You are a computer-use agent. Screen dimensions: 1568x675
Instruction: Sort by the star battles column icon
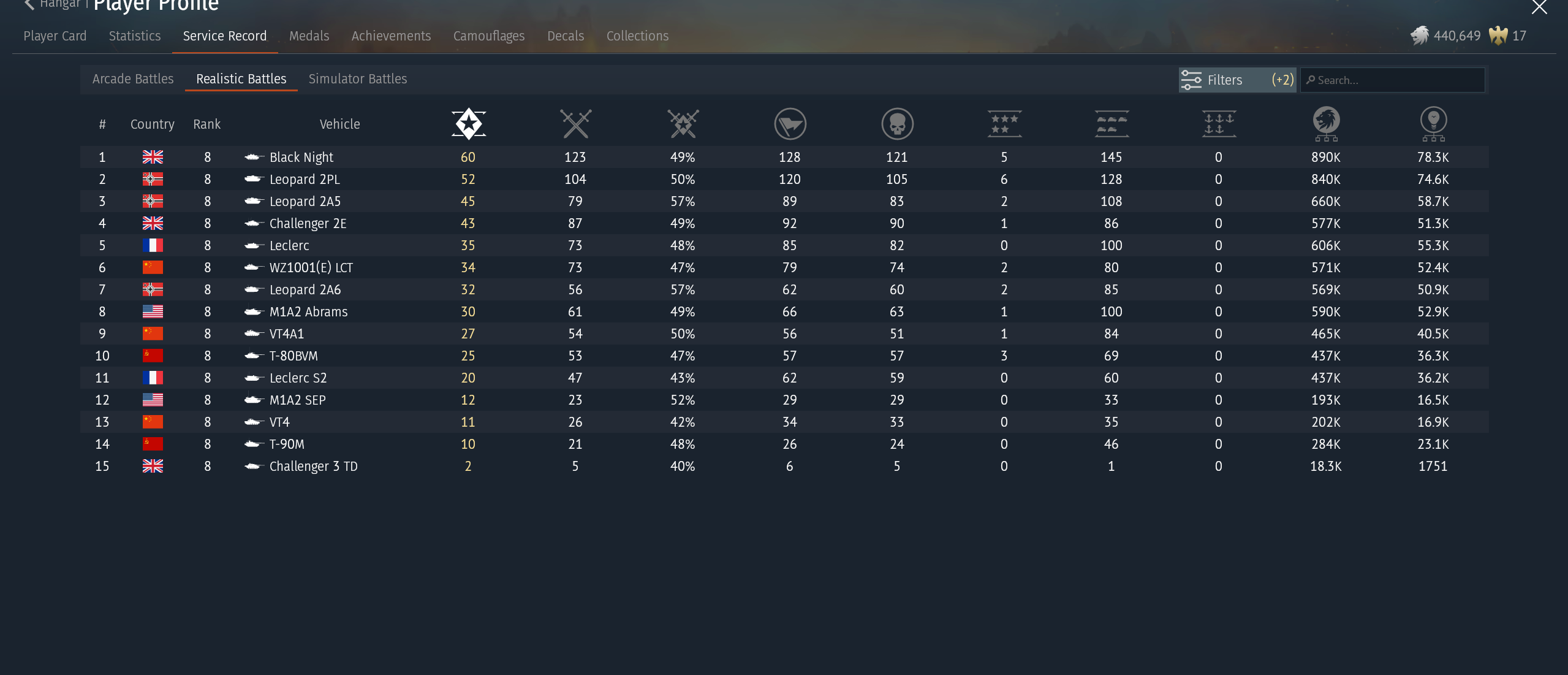coord(469,124)
